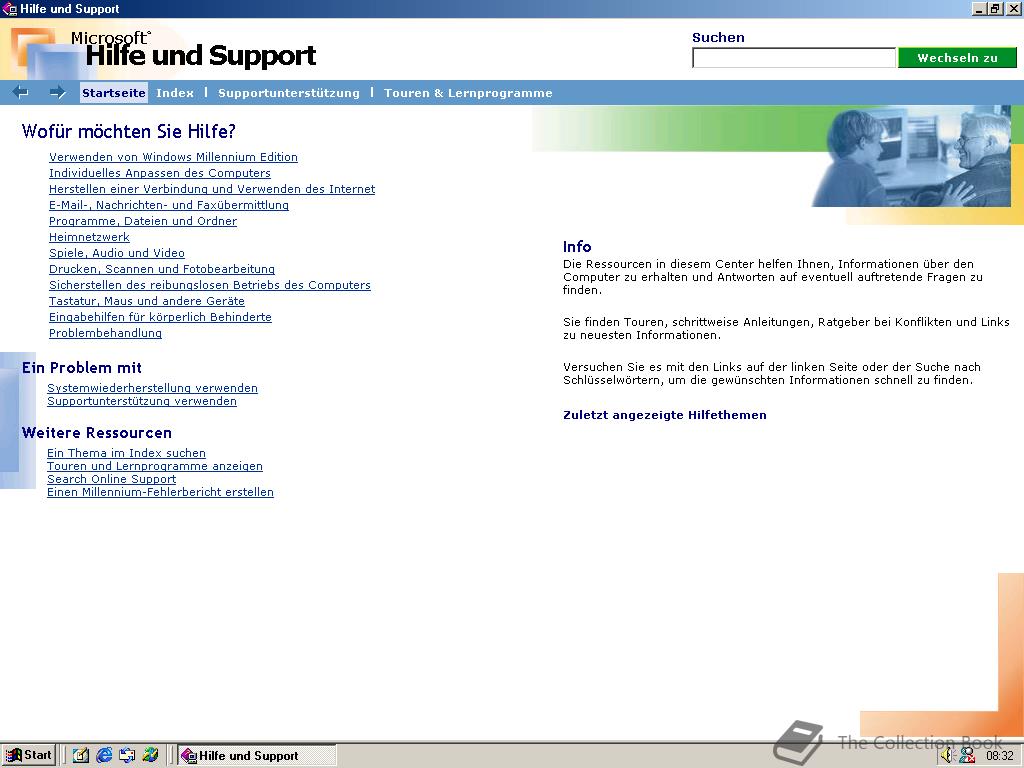1024x768 pixels.
Task: Open E-Mail-, Nachrichten- und Faxübermittlung link
Action: click(168, 205)
